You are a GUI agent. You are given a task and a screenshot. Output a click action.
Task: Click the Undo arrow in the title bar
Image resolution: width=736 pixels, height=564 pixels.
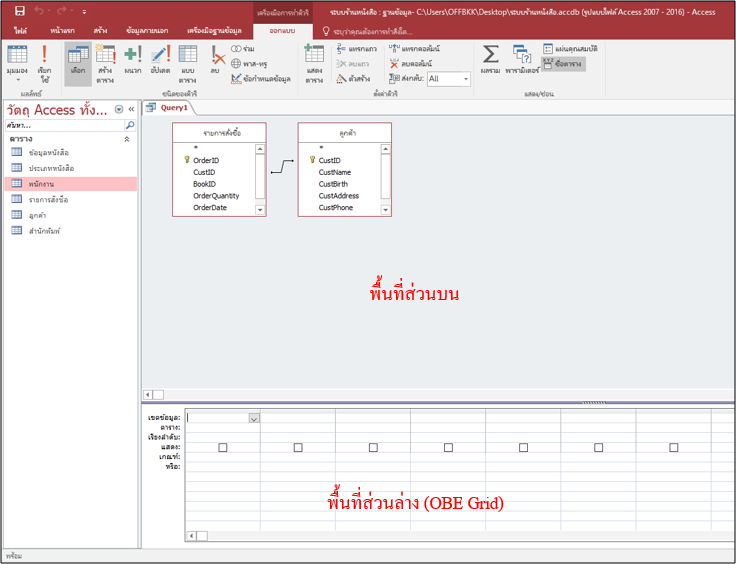coord(39,11)
